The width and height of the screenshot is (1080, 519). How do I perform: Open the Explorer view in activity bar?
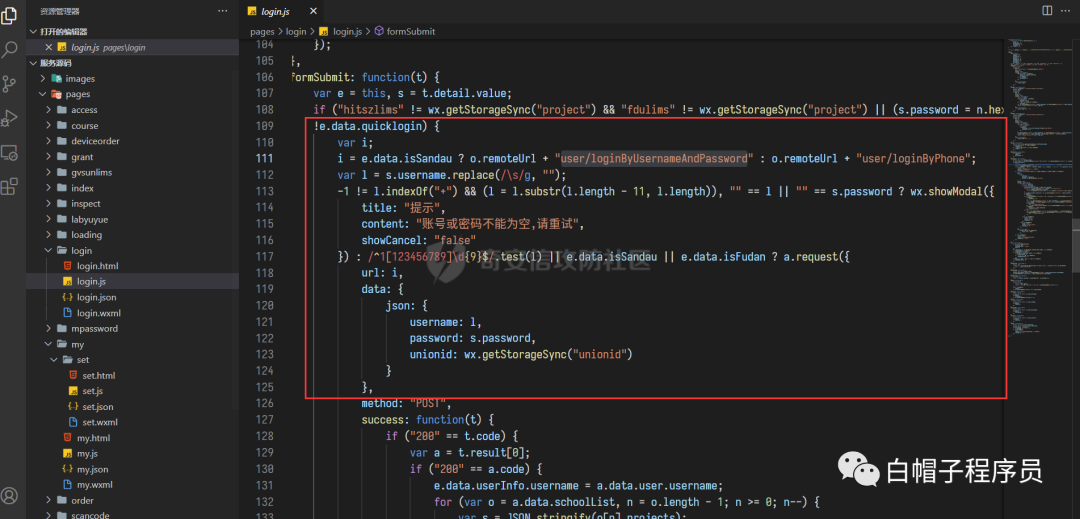[10, 15]
